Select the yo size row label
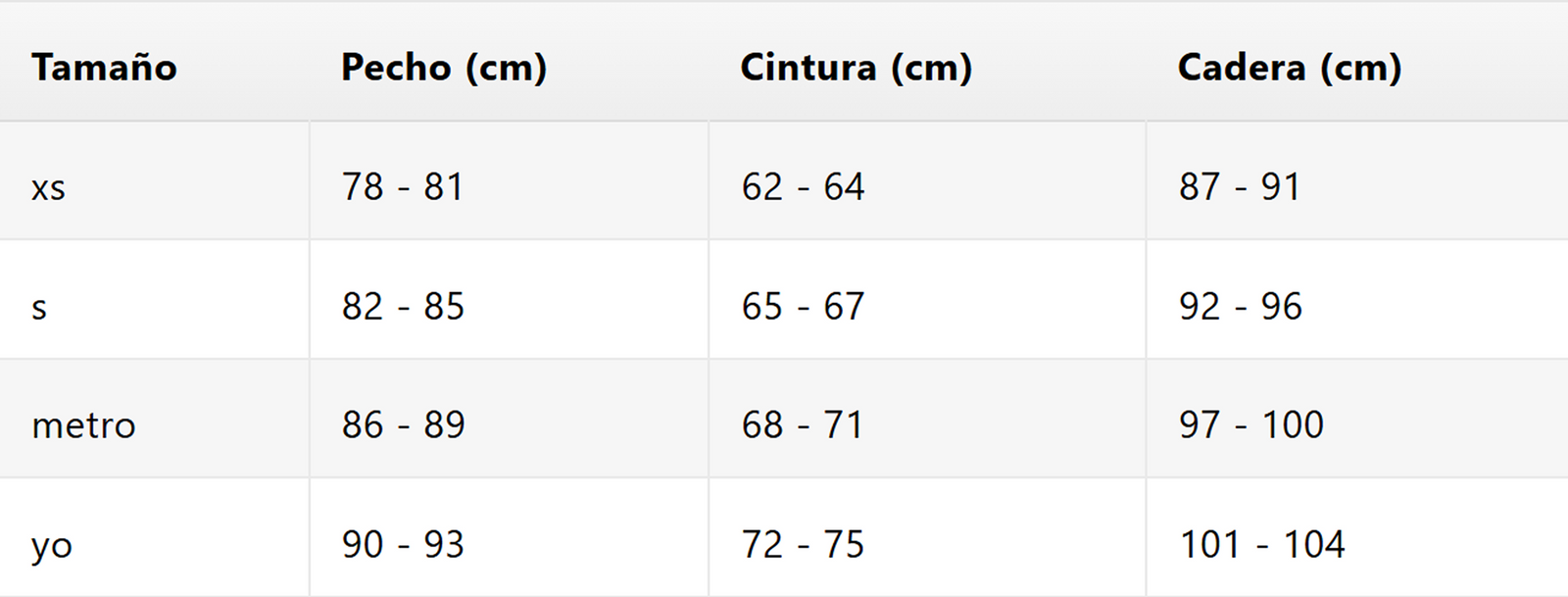Screen dimensions: 1568x597 tap(51, 545)
